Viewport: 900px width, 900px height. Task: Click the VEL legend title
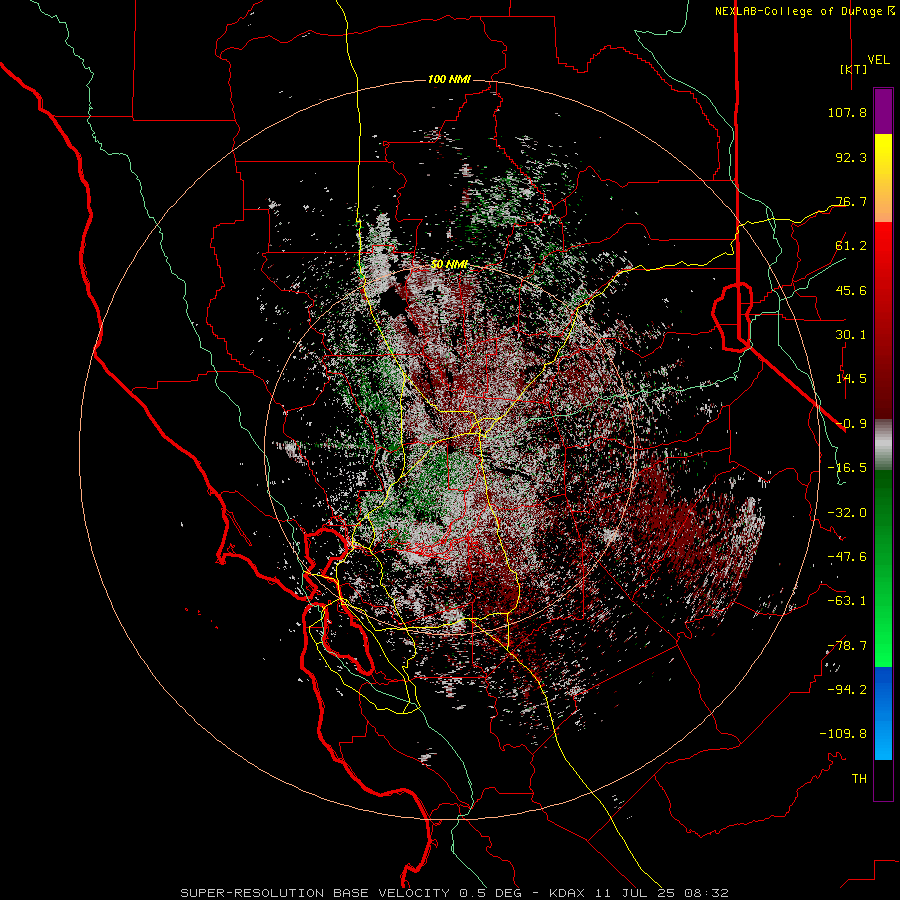(x=878, y=60)
